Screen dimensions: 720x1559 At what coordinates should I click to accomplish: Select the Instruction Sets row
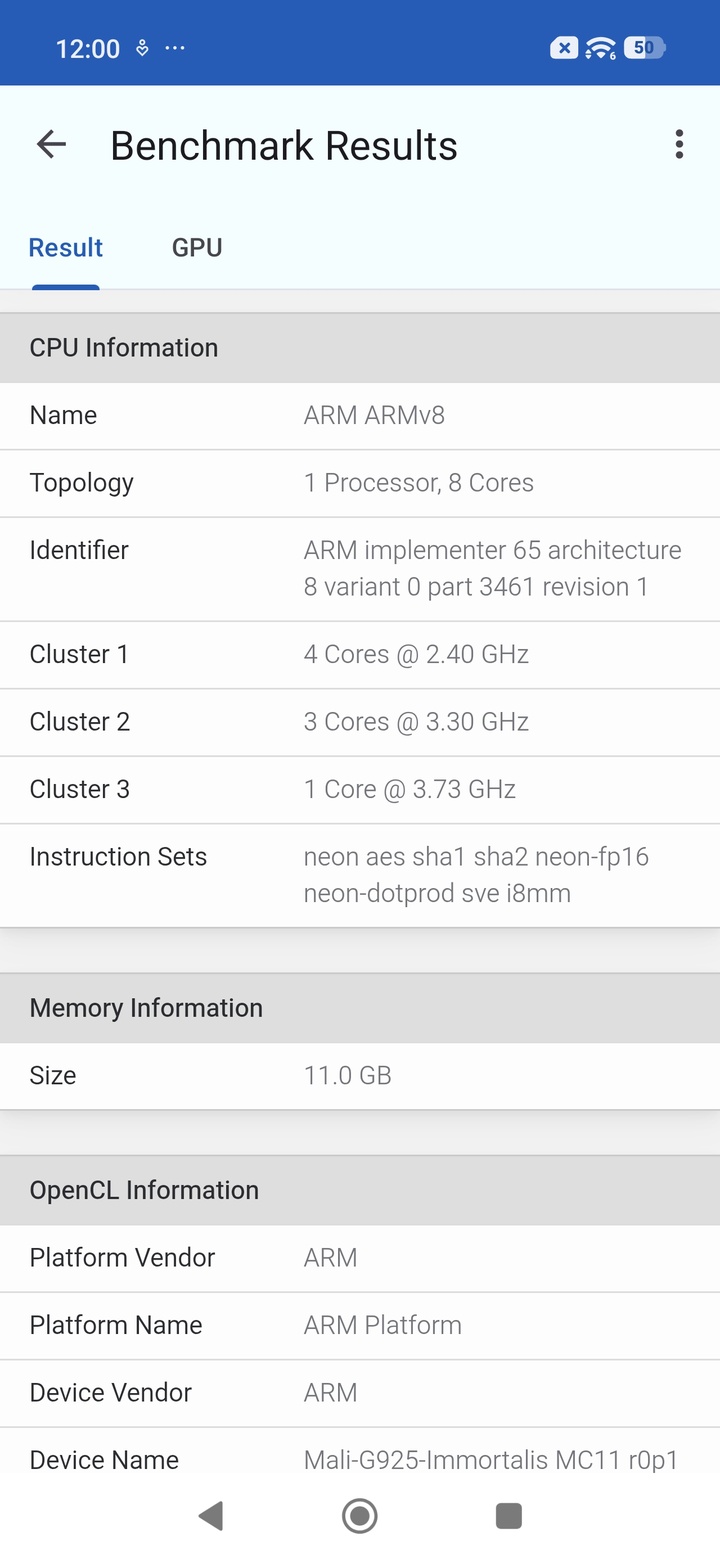point(360,875)
